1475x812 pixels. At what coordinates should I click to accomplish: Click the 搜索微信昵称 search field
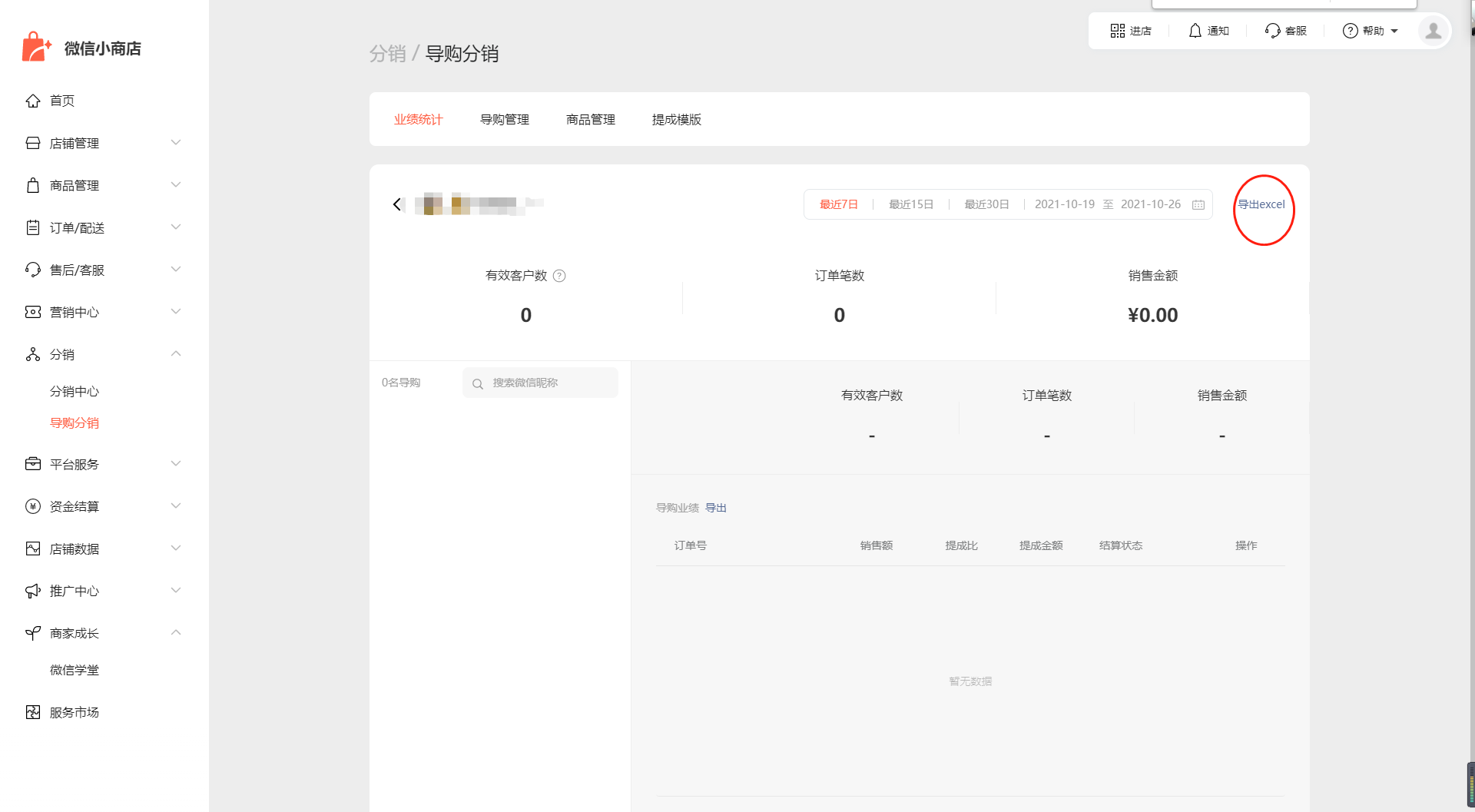540,383
